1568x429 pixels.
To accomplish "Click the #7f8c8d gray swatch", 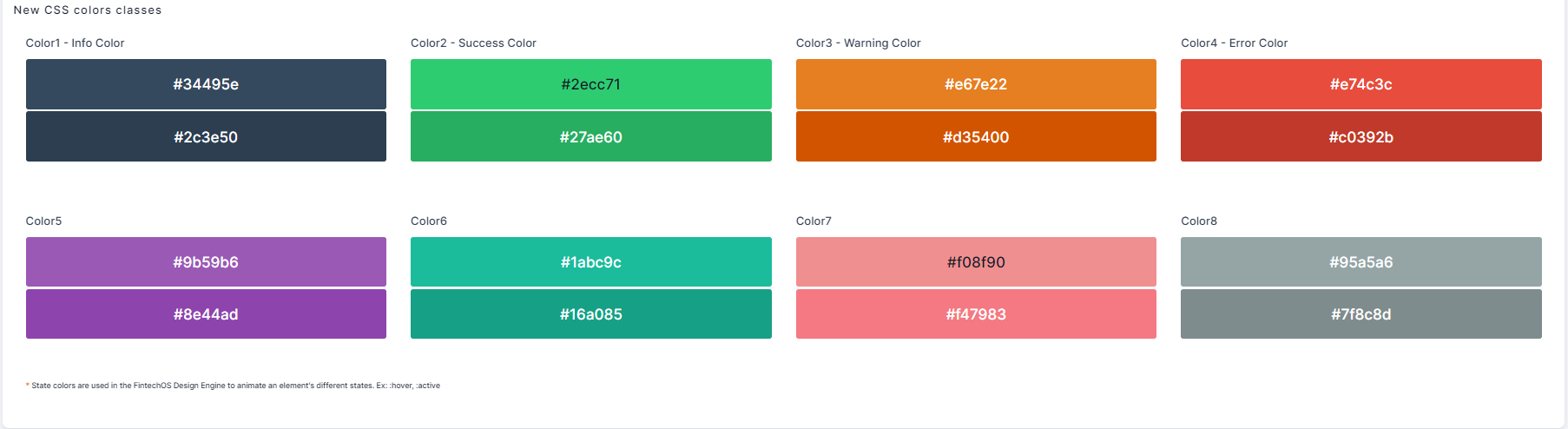I will (1360, 313).
